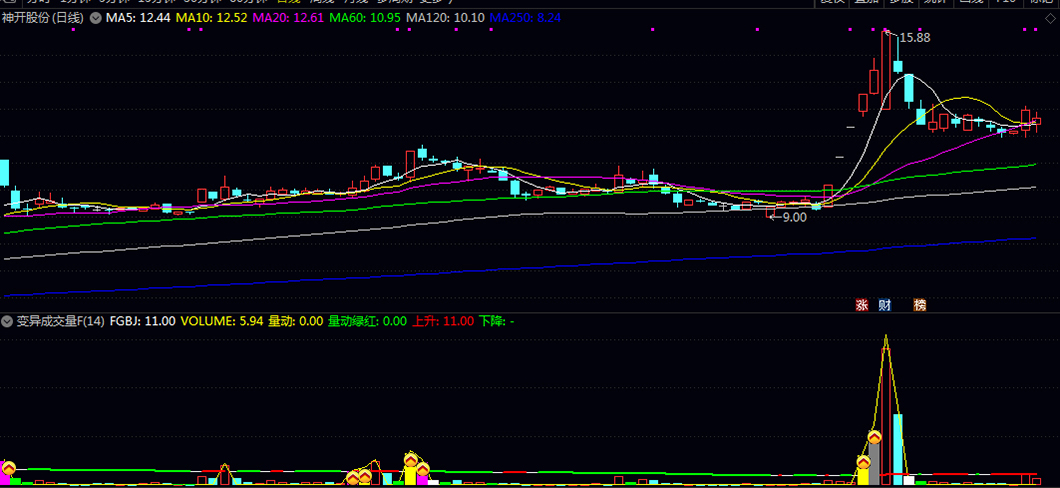Click the 9.00 low price marker
1060x488 pixels.
point(793,216)
